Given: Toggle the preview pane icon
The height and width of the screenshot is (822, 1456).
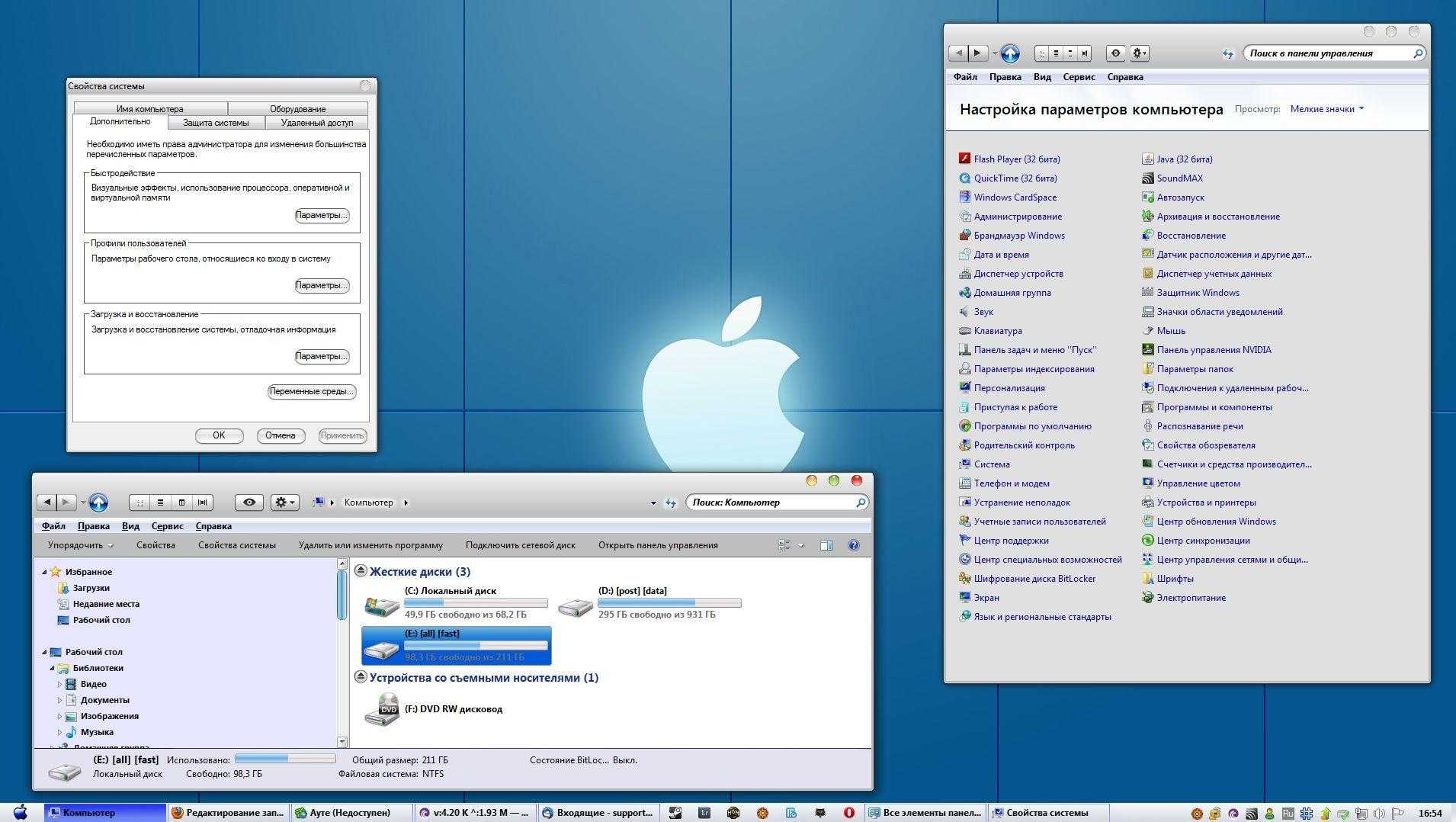Looking at the screenshot, I should pyautogui.click(x=826, y=545).
